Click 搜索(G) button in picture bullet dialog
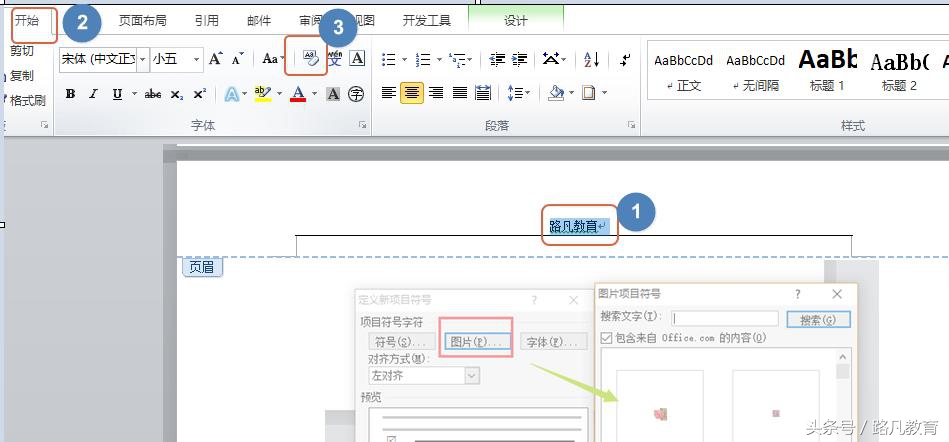Image resolution: width=949 pixels, height=442 pixels. point(818,320)
